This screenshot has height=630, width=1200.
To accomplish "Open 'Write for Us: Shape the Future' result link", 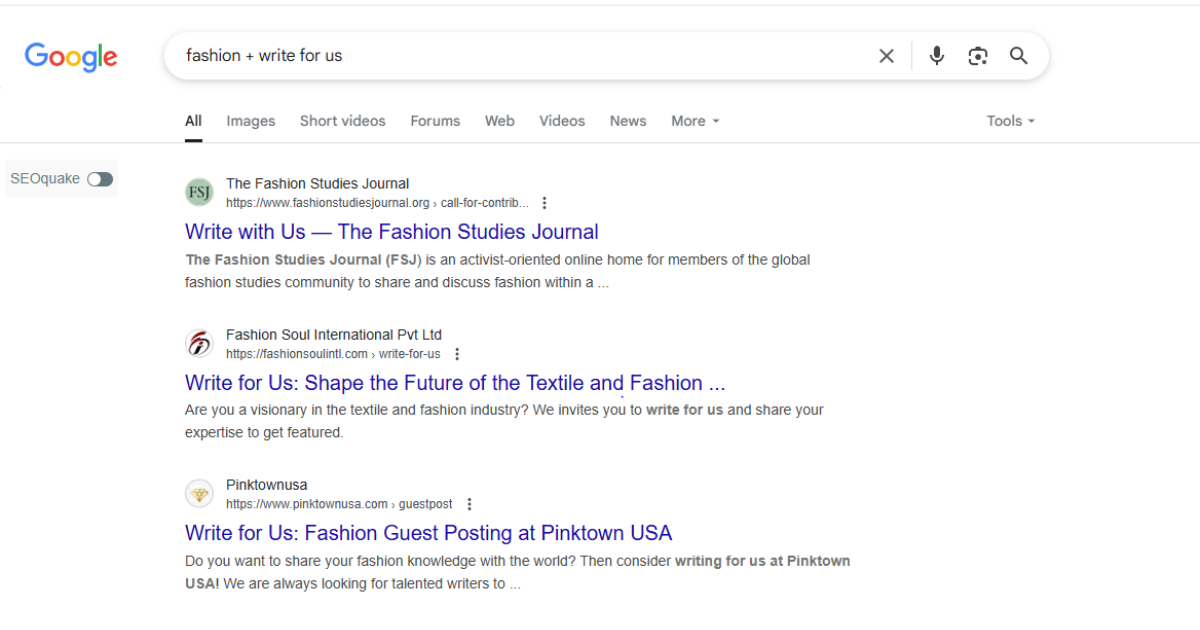I will coord(455,383).
